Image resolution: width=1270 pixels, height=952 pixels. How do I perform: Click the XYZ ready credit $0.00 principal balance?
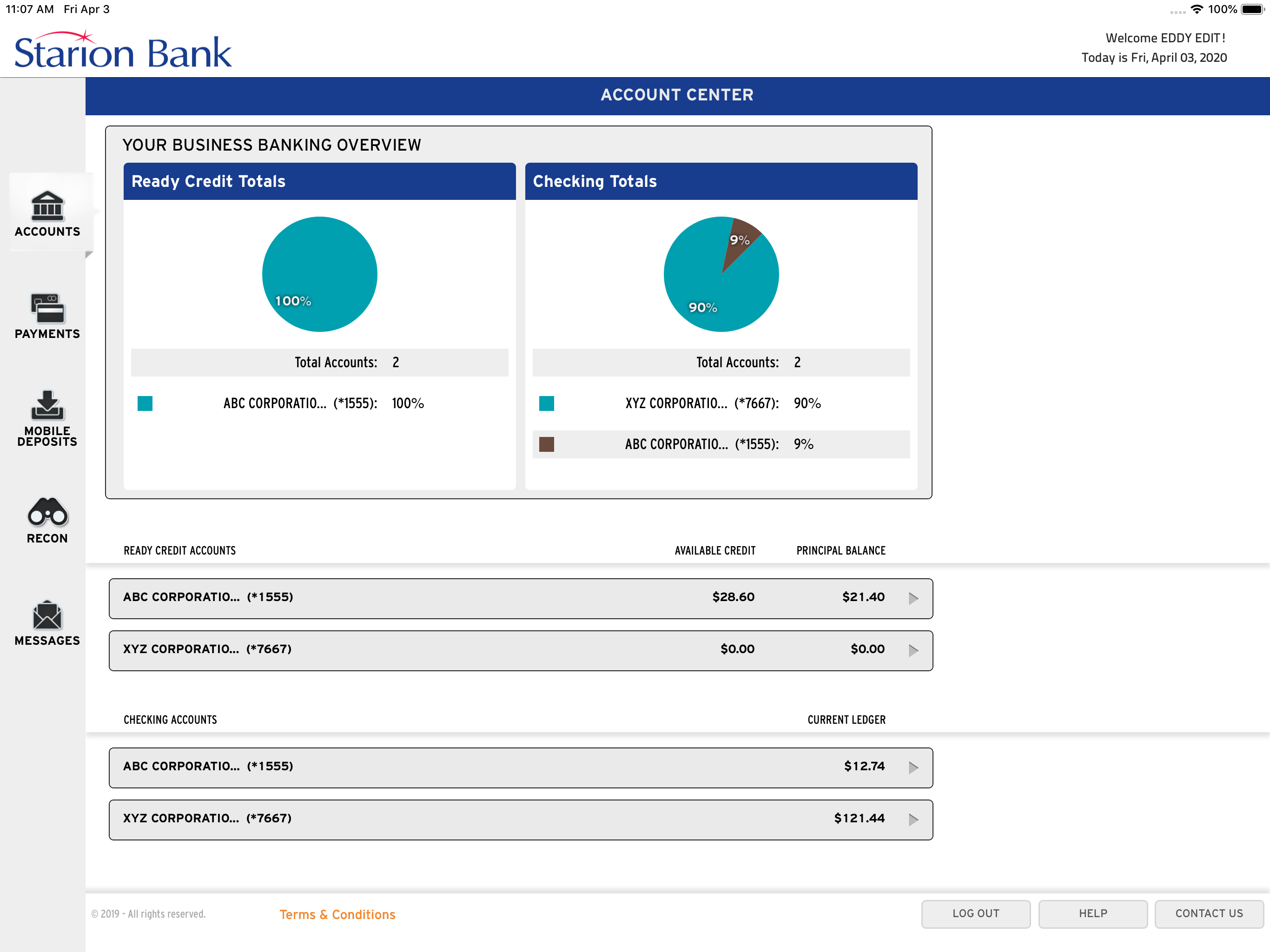(867, 649)
